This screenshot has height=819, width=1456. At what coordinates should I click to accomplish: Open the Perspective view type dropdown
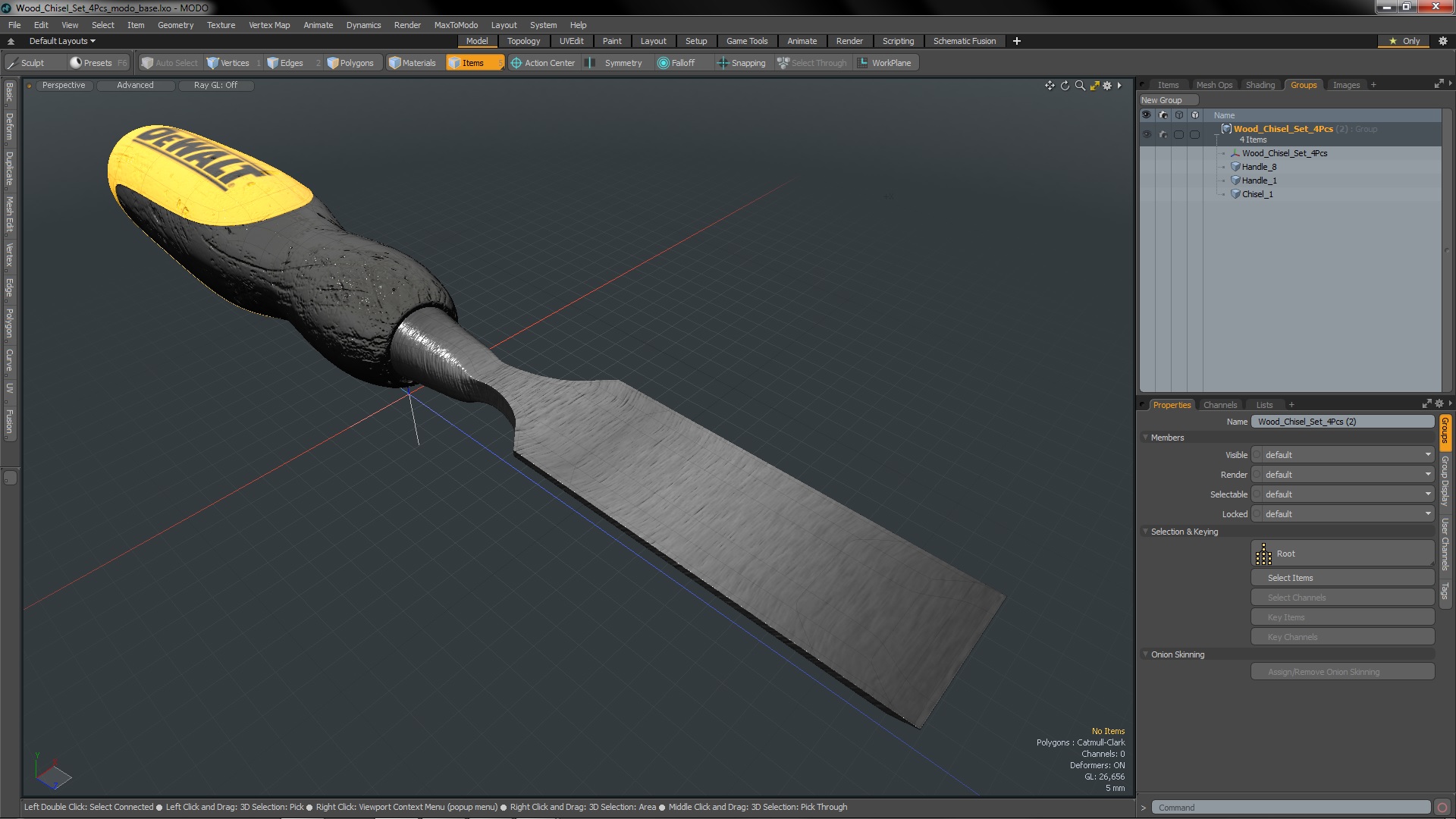tap(64, 85)
